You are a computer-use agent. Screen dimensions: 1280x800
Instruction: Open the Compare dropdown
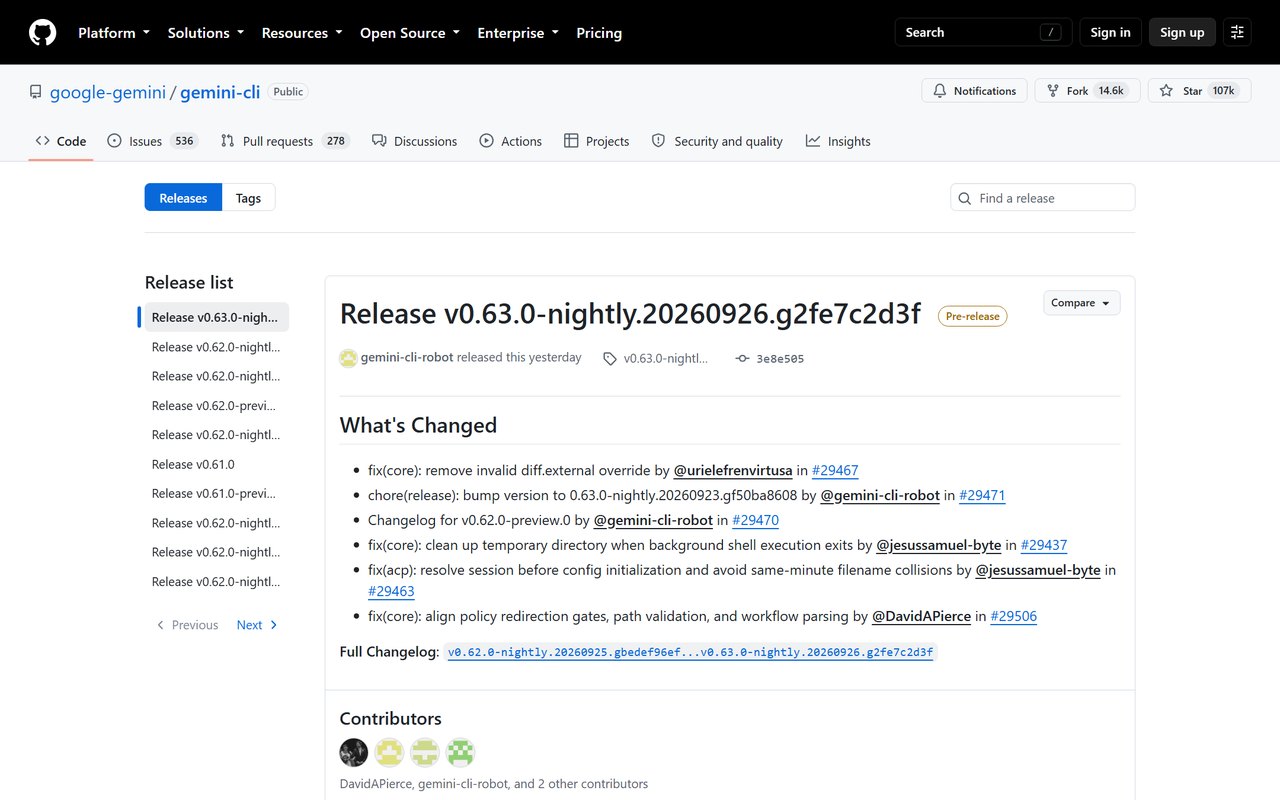[x=1082, y=303]
